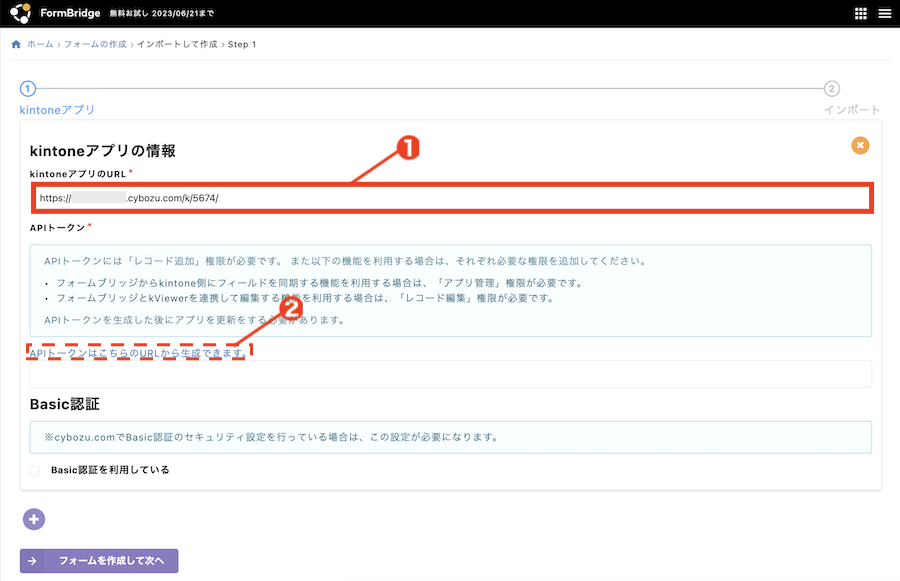Click the 「レコード追加」権限 notice line
The width and height of the screenshot is (900, 581).
(x=346, y=261)
